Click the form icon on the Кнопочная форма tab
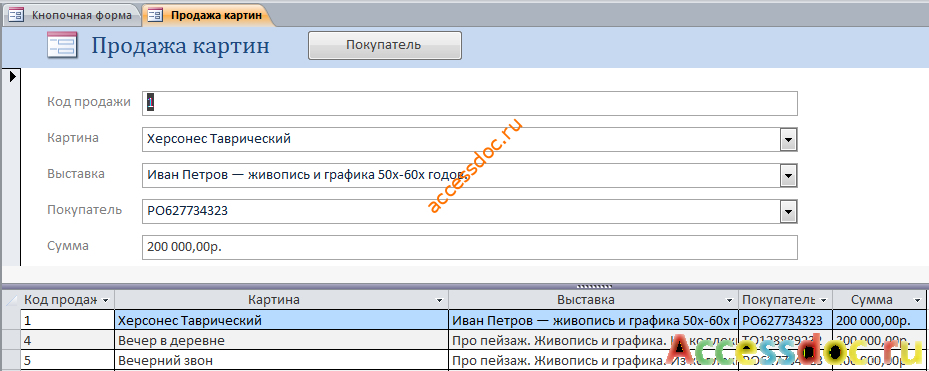This screenshot has height=371, width=929. pos(16,15)
